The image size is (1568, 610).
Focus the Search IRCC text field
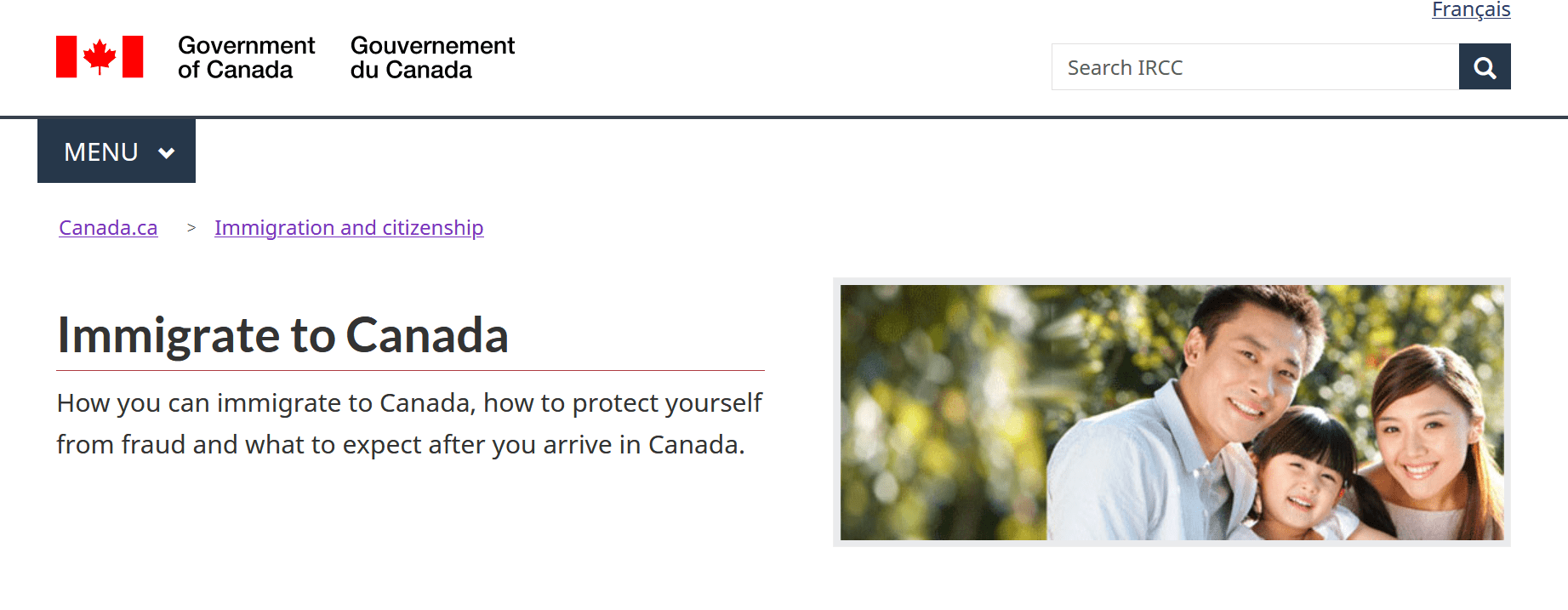coord(1255,67)
